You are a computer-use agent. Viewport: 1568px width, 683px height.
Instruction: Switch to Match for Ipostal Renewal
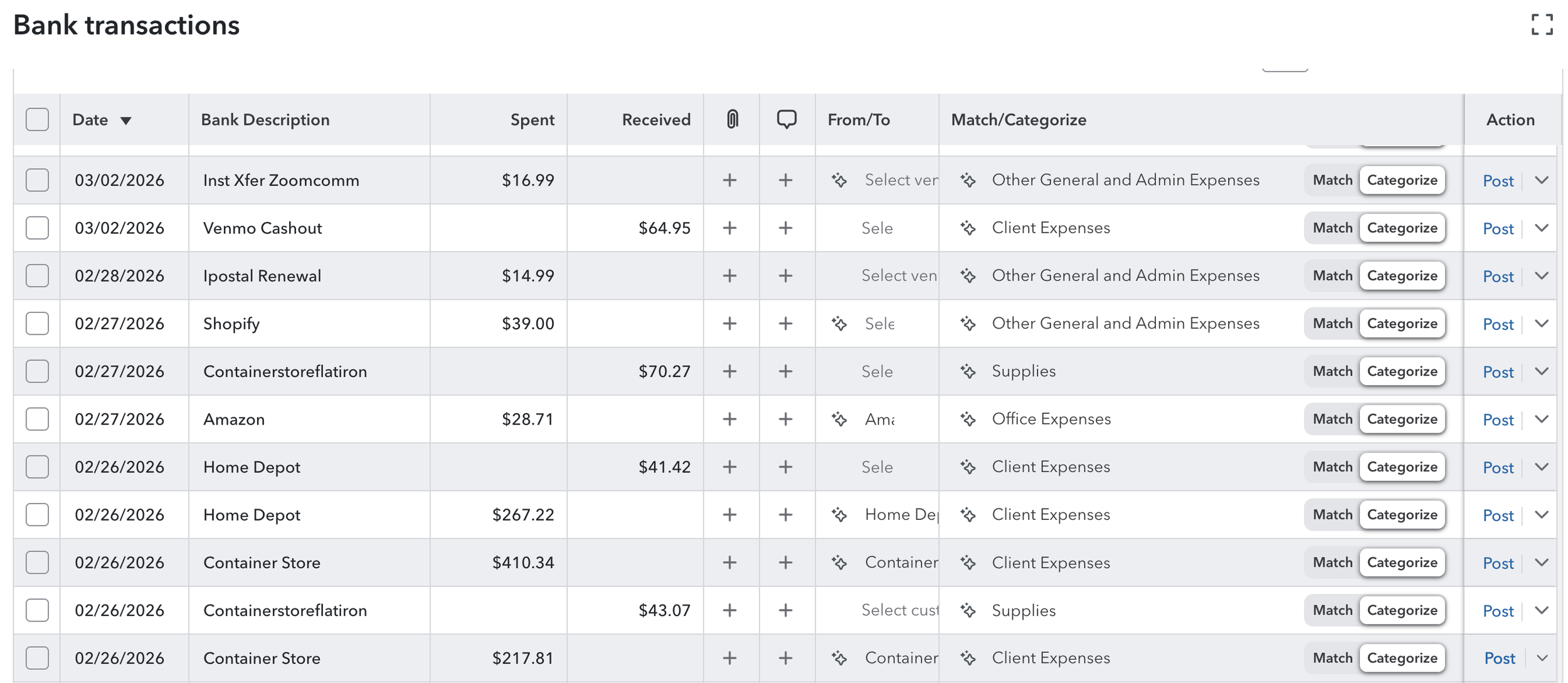tap(1332, 276)
